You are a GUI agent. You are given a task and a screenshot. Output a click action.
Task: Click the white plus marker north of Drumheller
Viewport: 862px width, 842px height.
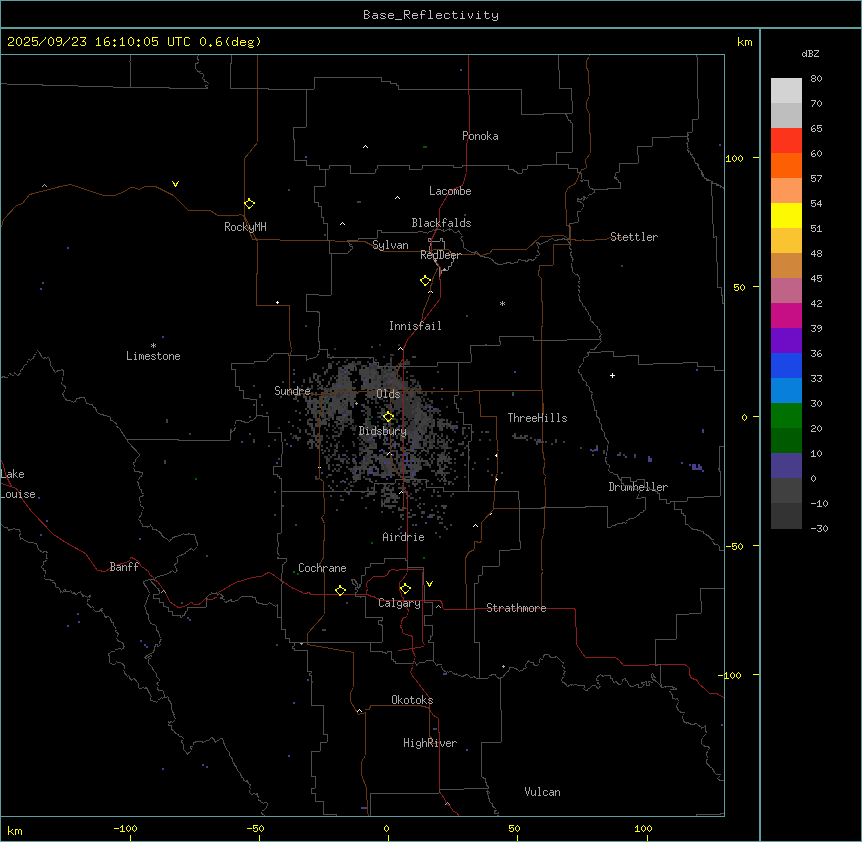pyautogui.click(x=612, y=376)
